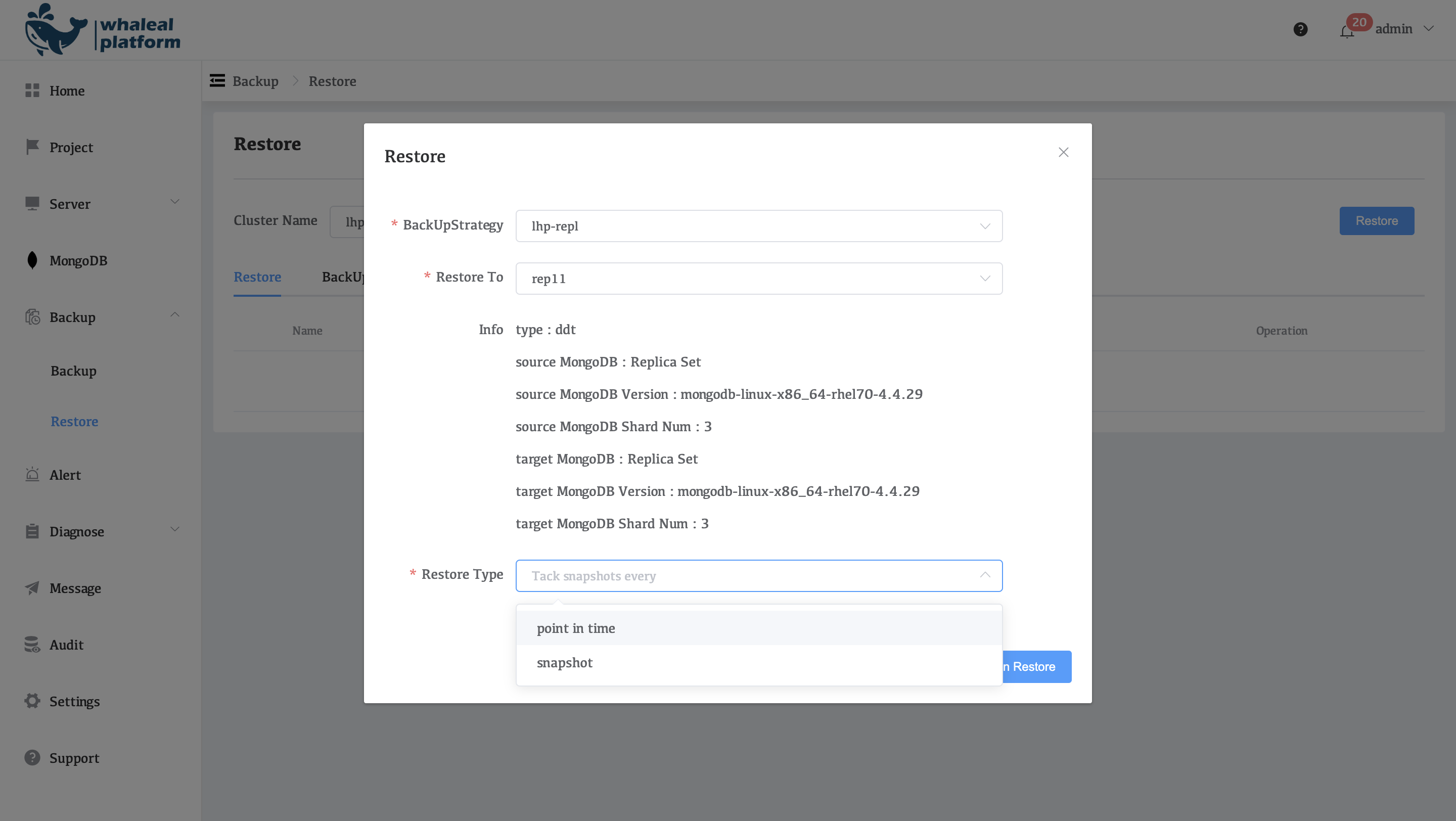Toggle the sidebar collapse hamburger icon

pyautogui.click(x=217, y=81)
